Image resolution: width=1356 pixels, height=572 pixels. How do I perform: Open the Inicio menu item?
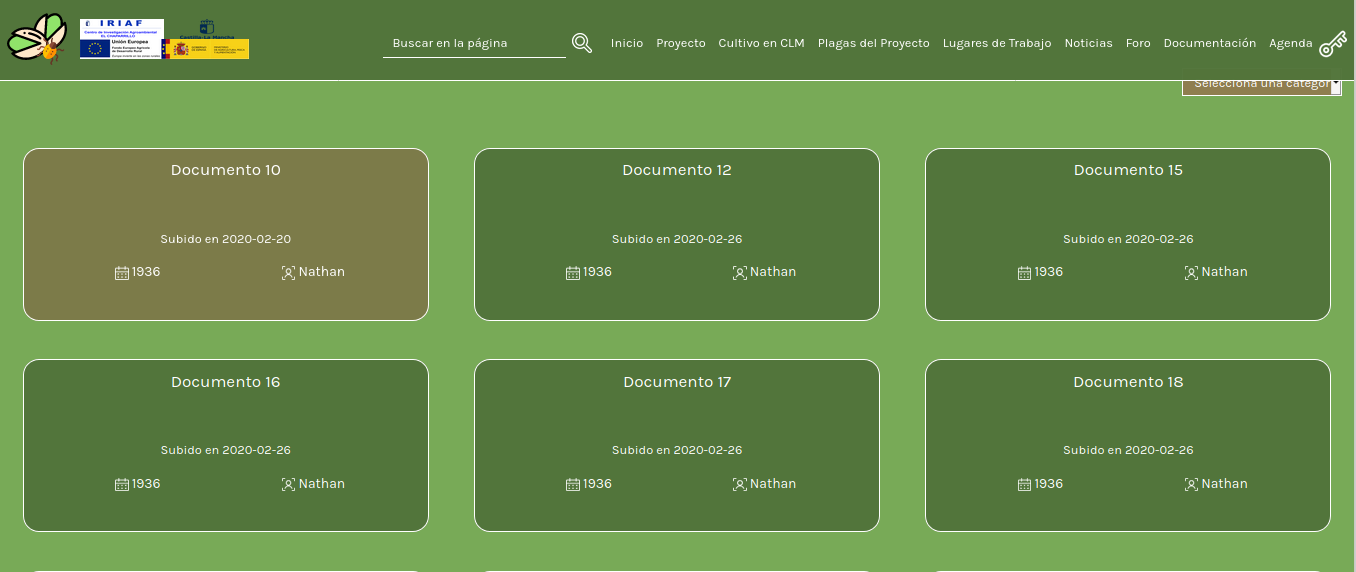pyautogui.click(x=627, y=43)
